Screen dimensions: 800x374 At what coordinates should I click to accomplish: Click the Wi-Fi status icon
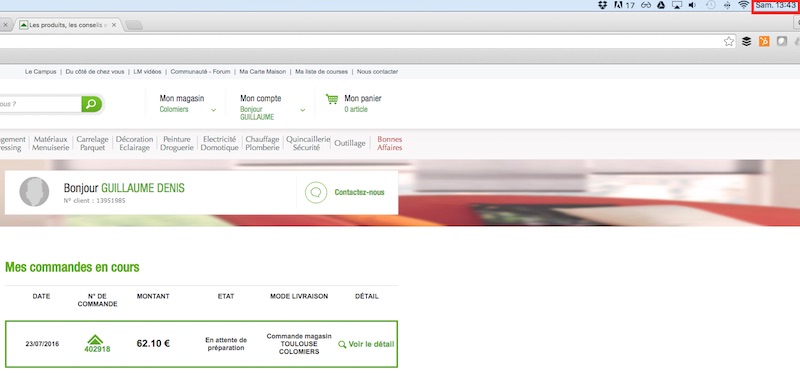(x=743, y=5)
